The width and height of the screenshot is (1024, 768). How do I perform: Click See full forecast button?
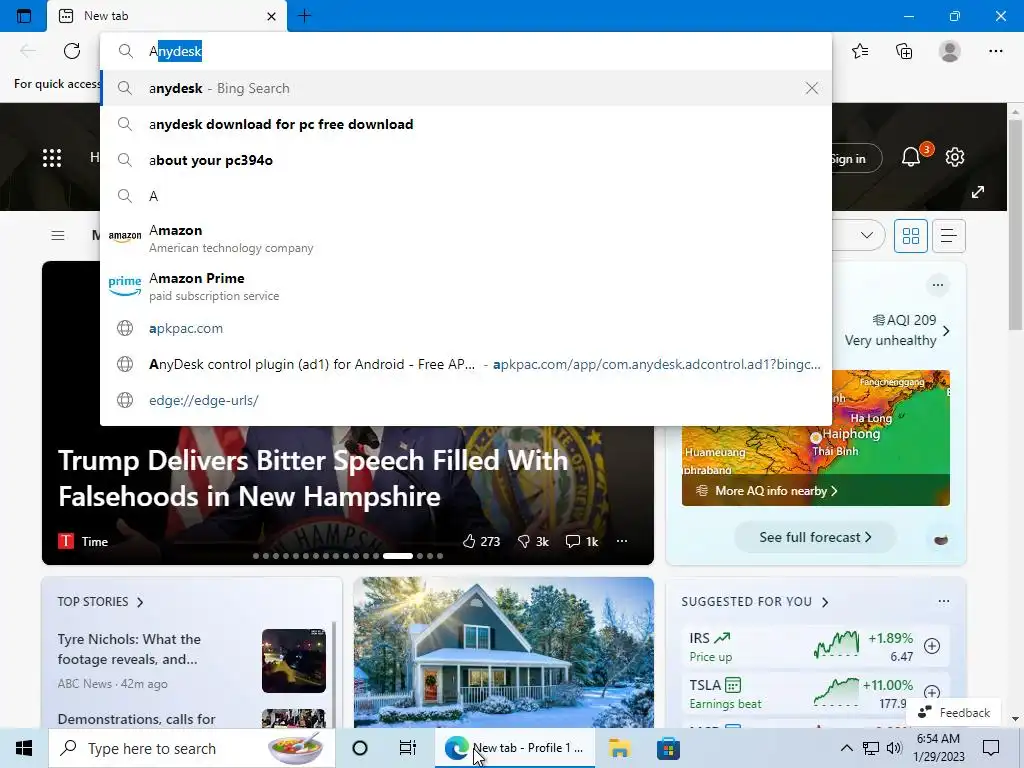pyautogui.click(x=815, y=537)
